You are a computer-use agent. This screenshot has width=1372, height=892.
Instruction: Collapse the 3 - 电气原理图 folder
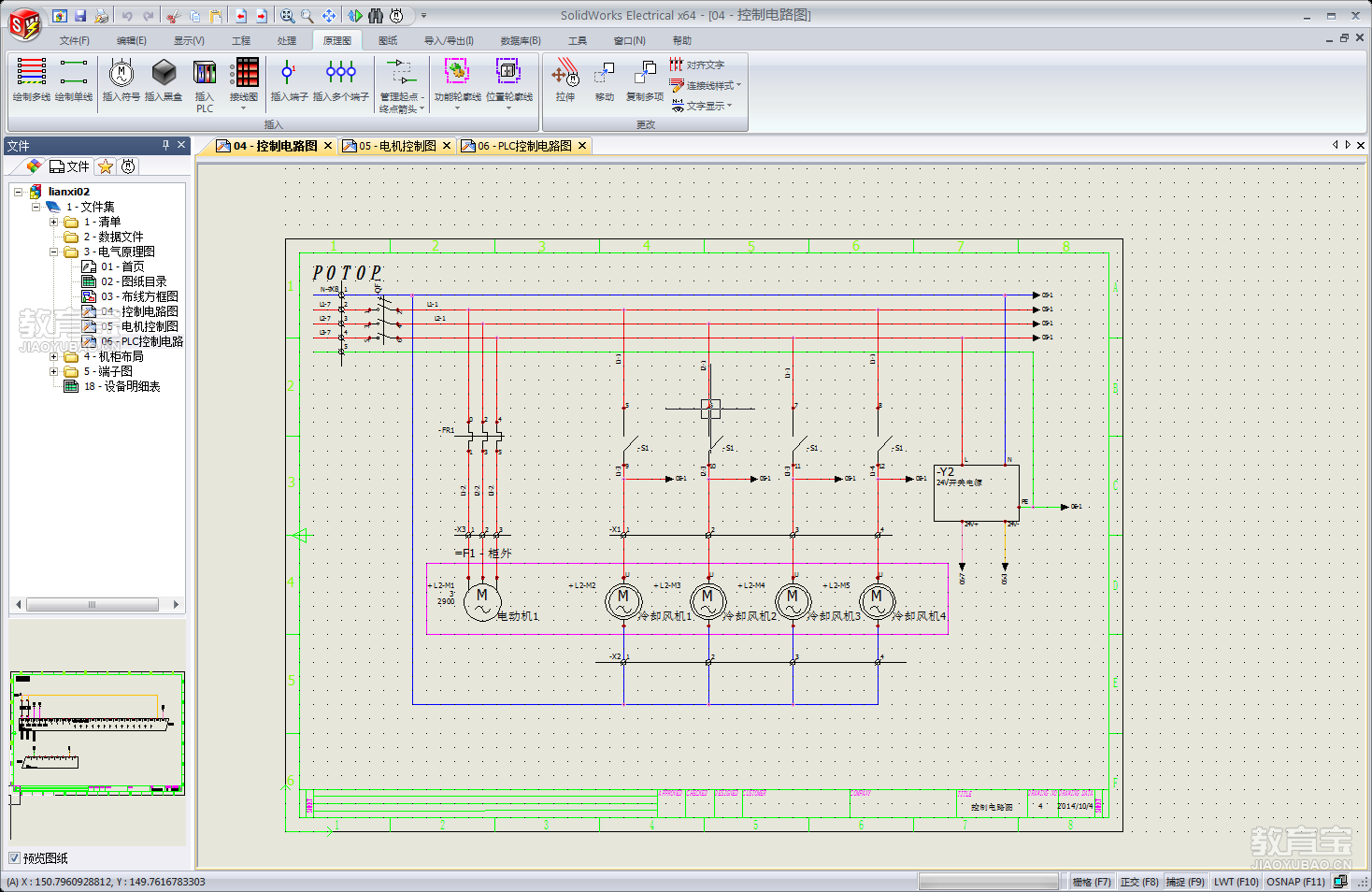(54, 252)
